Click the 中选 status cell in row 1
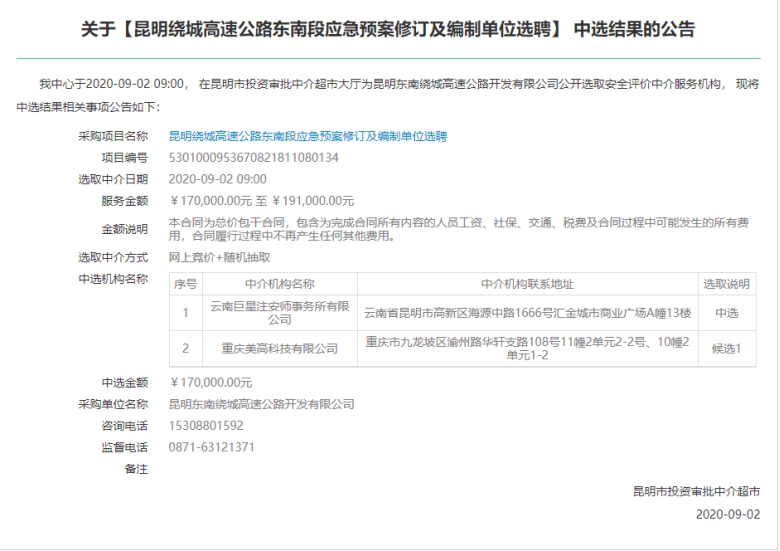 coord(726,312)
